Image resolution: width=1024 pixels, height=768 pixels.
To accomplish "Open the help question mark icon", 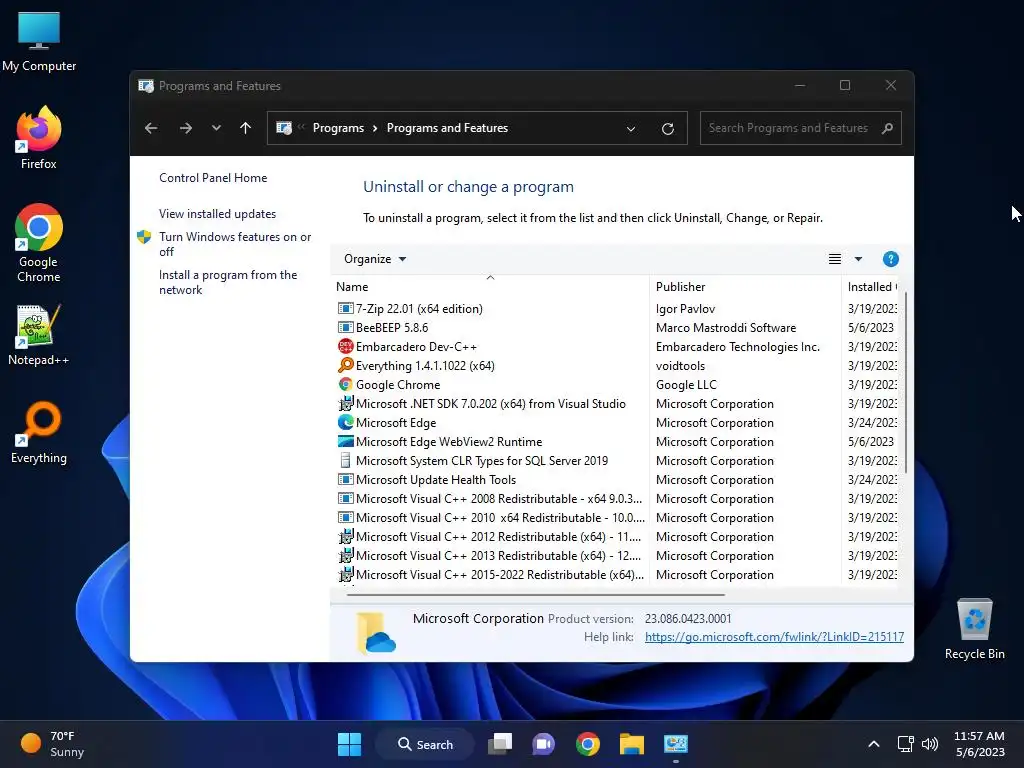I will pyautogui.click(x=890, y=259).
